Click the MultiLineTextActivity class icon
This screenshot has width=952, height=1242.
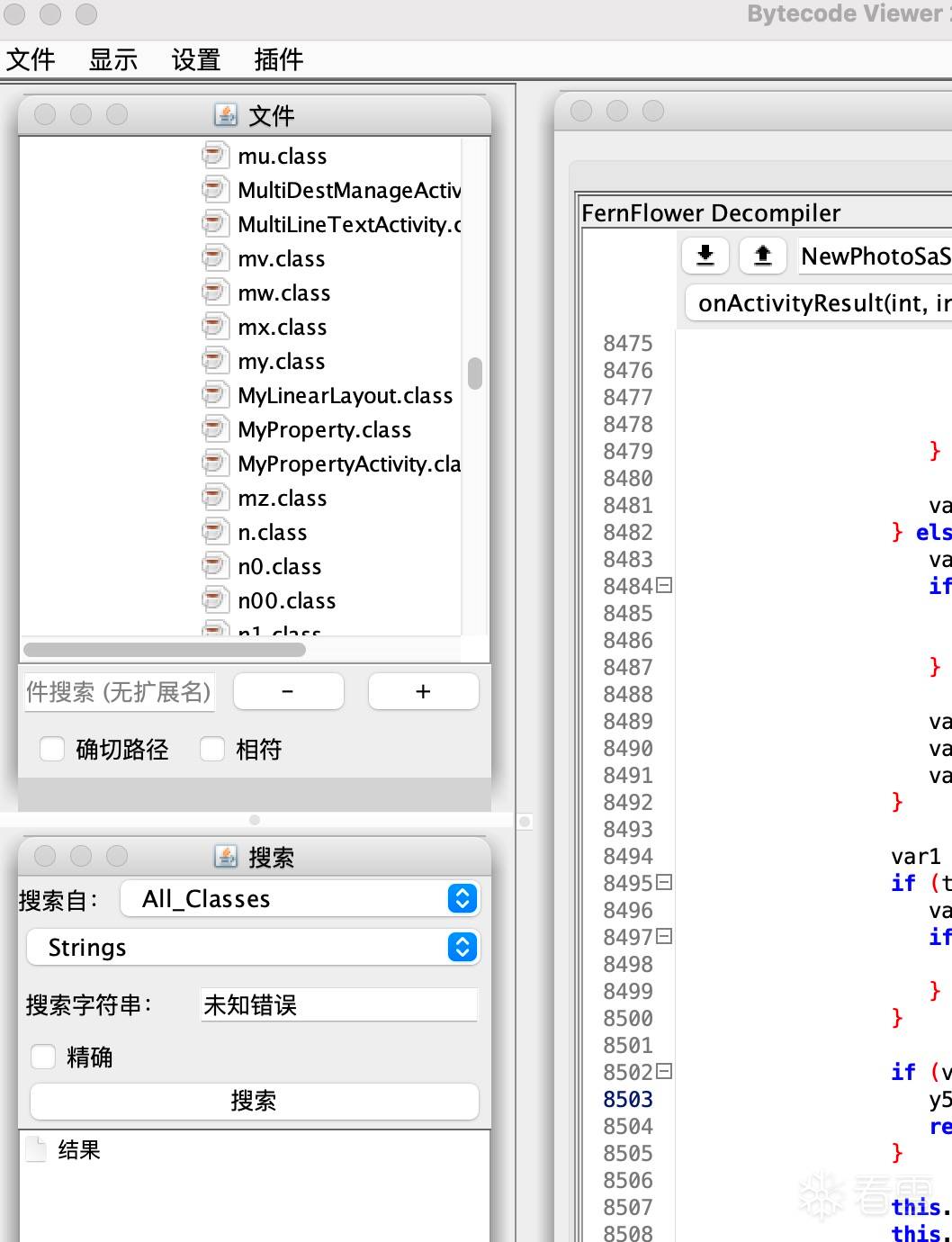coord(214,224)
